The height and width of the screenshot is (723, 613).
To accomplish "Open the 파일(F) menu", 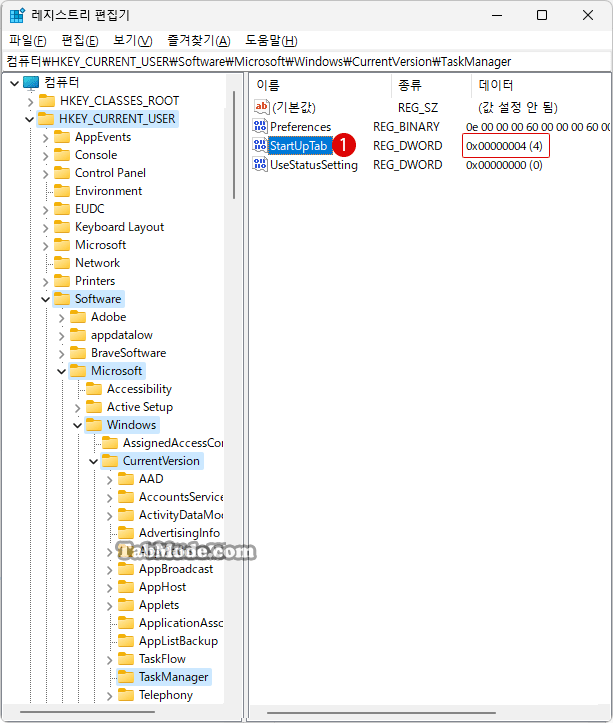I will 28,41.
